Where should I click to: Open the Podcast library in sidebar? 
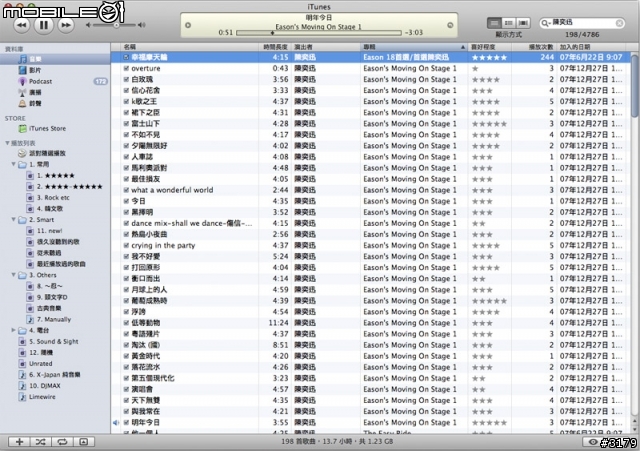click(40, 81)
